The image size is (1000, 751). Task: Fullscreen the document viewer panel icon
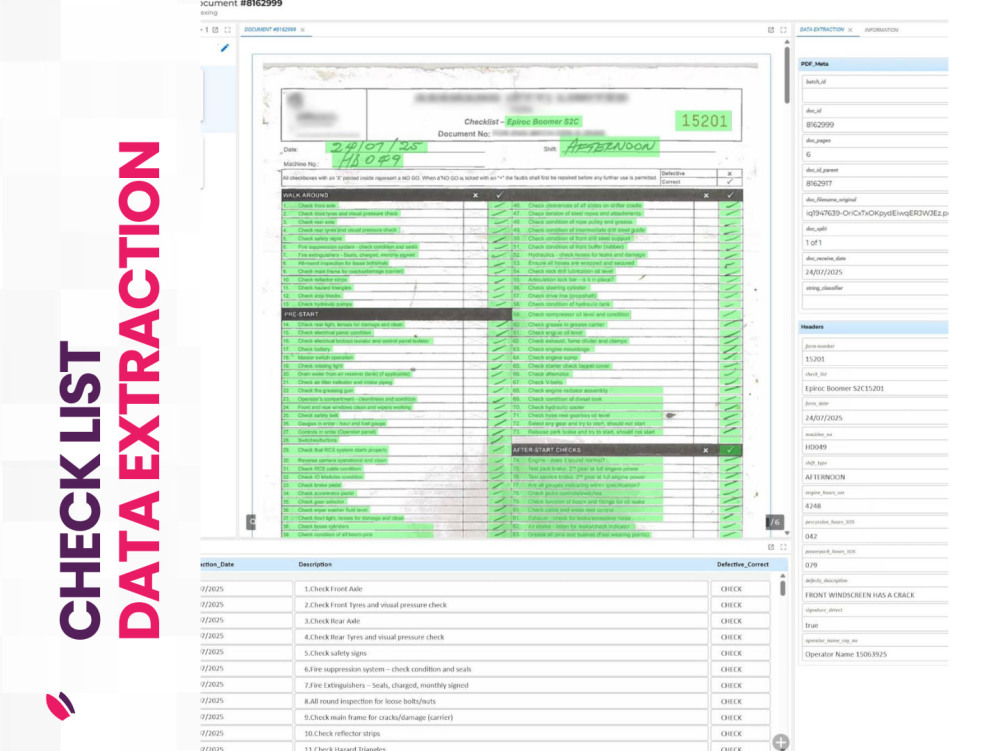[783, 30]
